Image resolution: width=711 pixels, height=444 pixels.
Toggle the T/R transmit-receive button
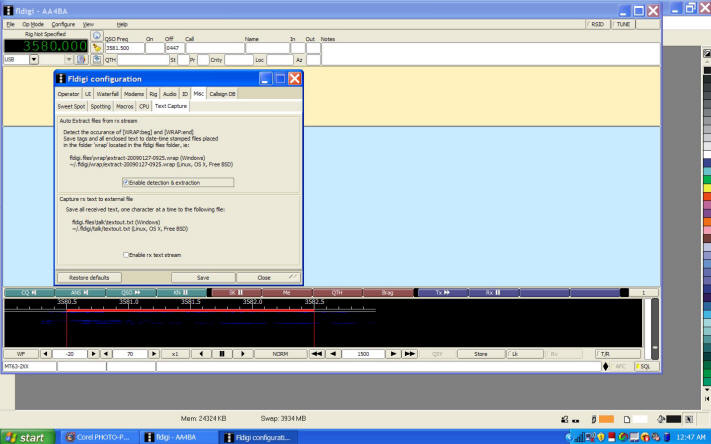tap(618, 354)
